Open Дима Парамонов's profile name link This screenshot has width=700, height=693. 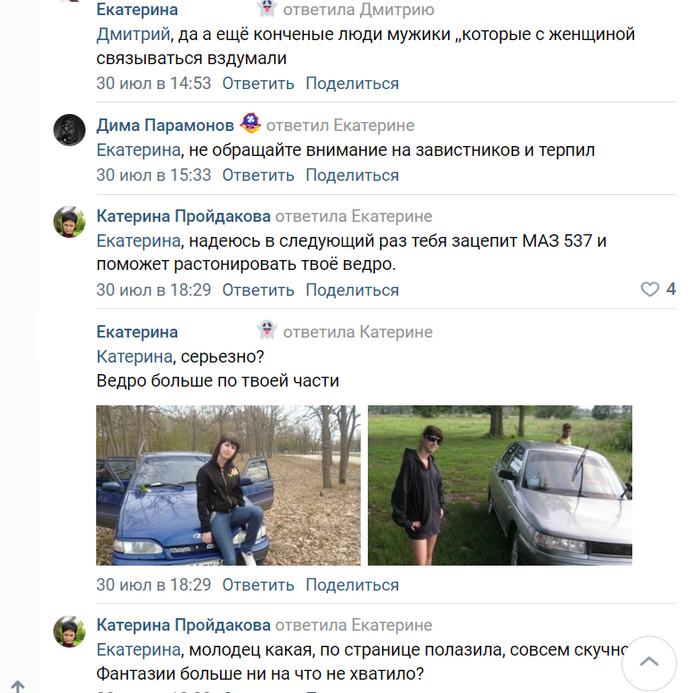[x=165, y=125]
